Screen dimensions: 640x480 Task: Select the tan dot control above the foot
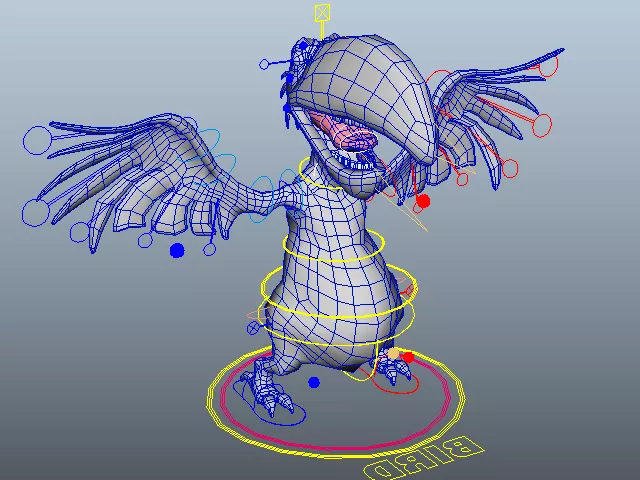(393, 353)
